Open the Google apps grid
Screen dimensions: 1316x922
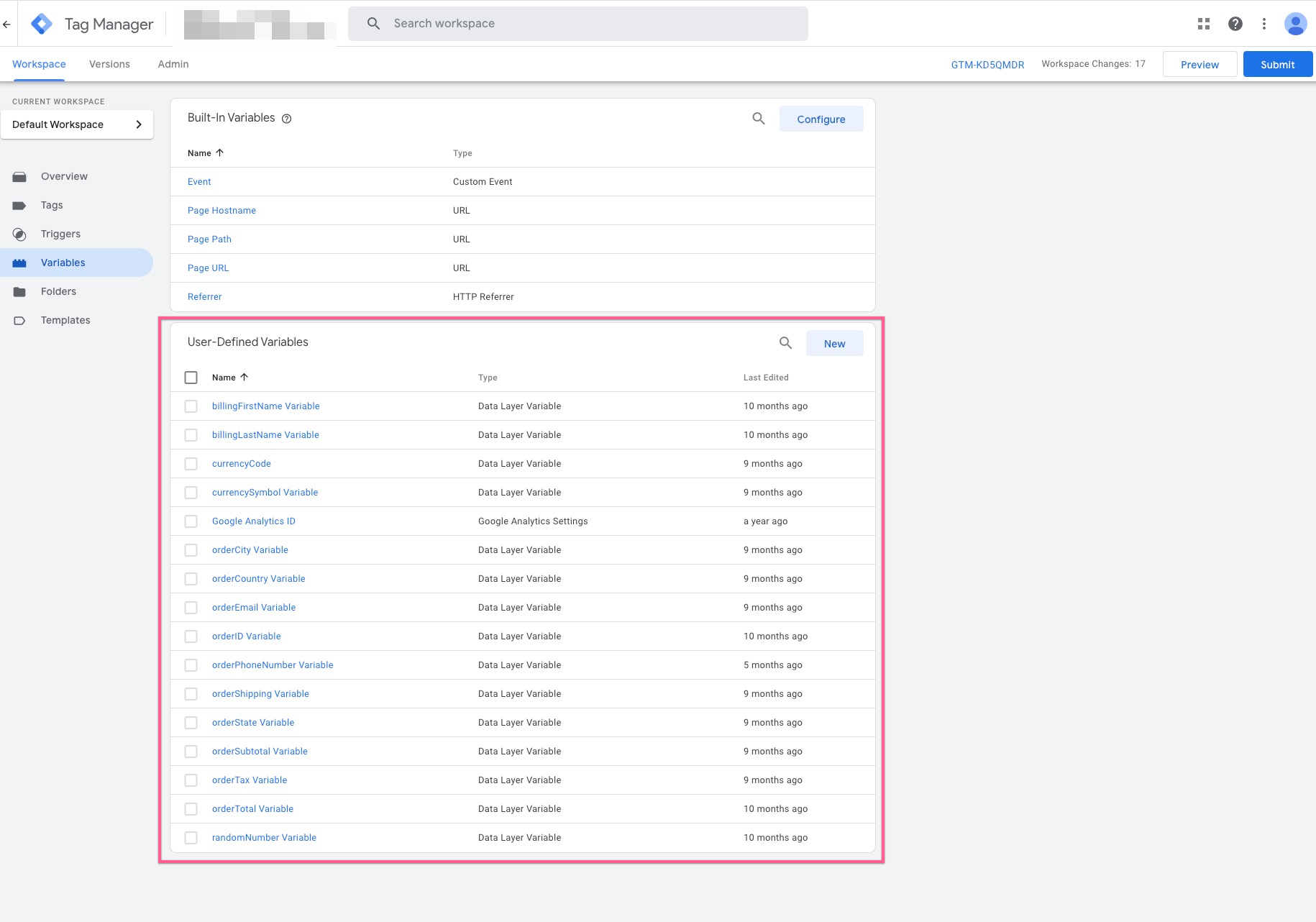pyautogui.click(x=1204, y=24)
